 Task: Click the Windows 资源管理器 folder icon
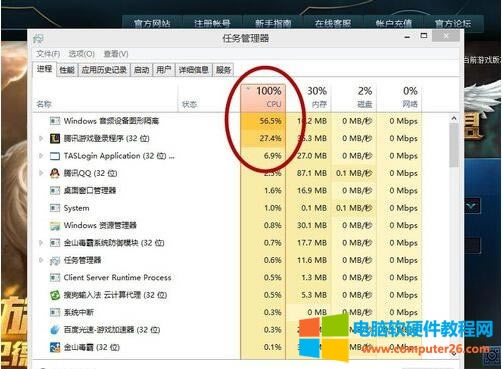[55, 226]
